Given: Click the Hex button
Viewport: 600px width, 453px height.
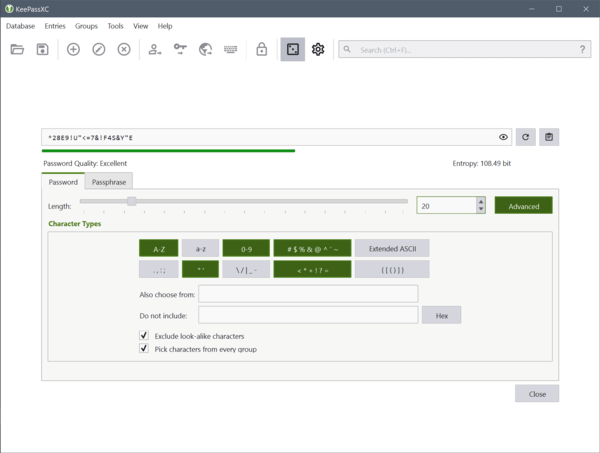Looking at the screenshot, I should point(442,315).
